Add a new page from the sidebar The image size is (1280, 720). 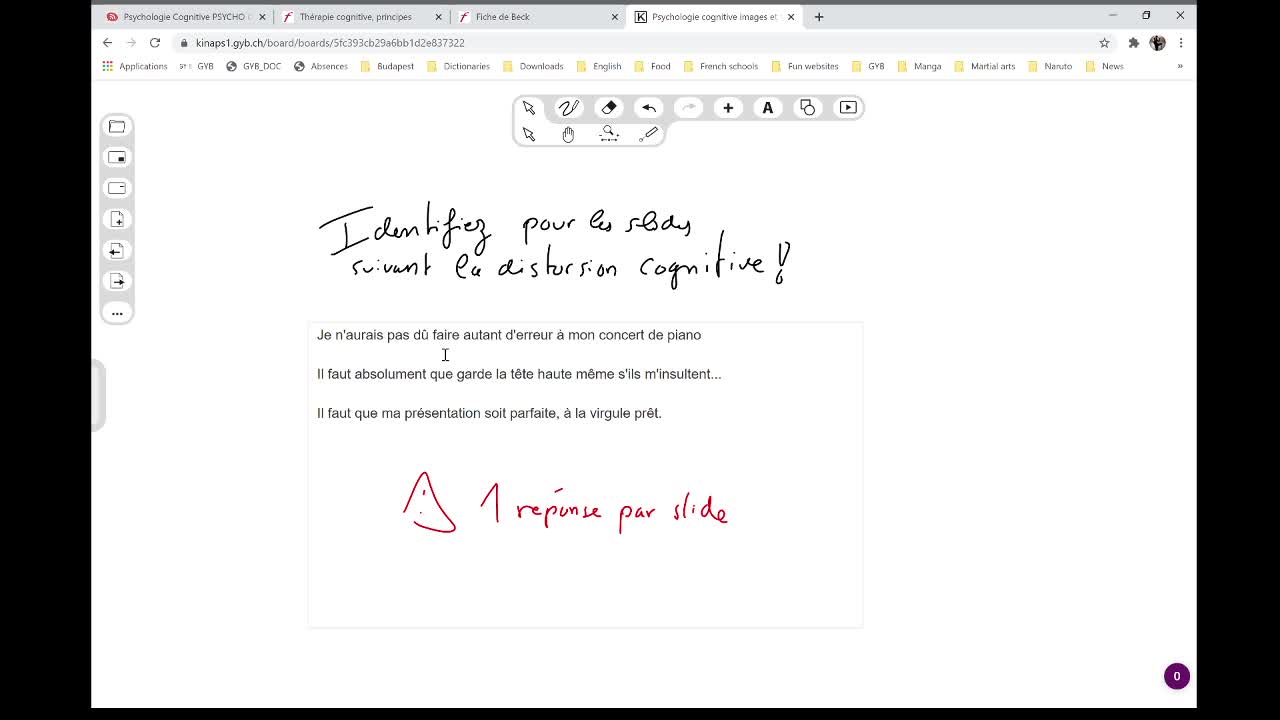(117, 219)
